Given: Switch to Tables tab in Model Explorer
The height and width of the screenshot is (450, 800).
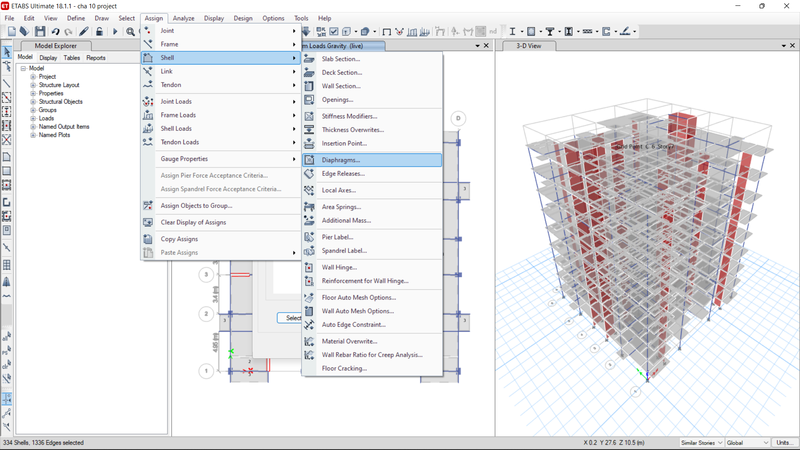Looking at the screenshot, I should (71, 58).
